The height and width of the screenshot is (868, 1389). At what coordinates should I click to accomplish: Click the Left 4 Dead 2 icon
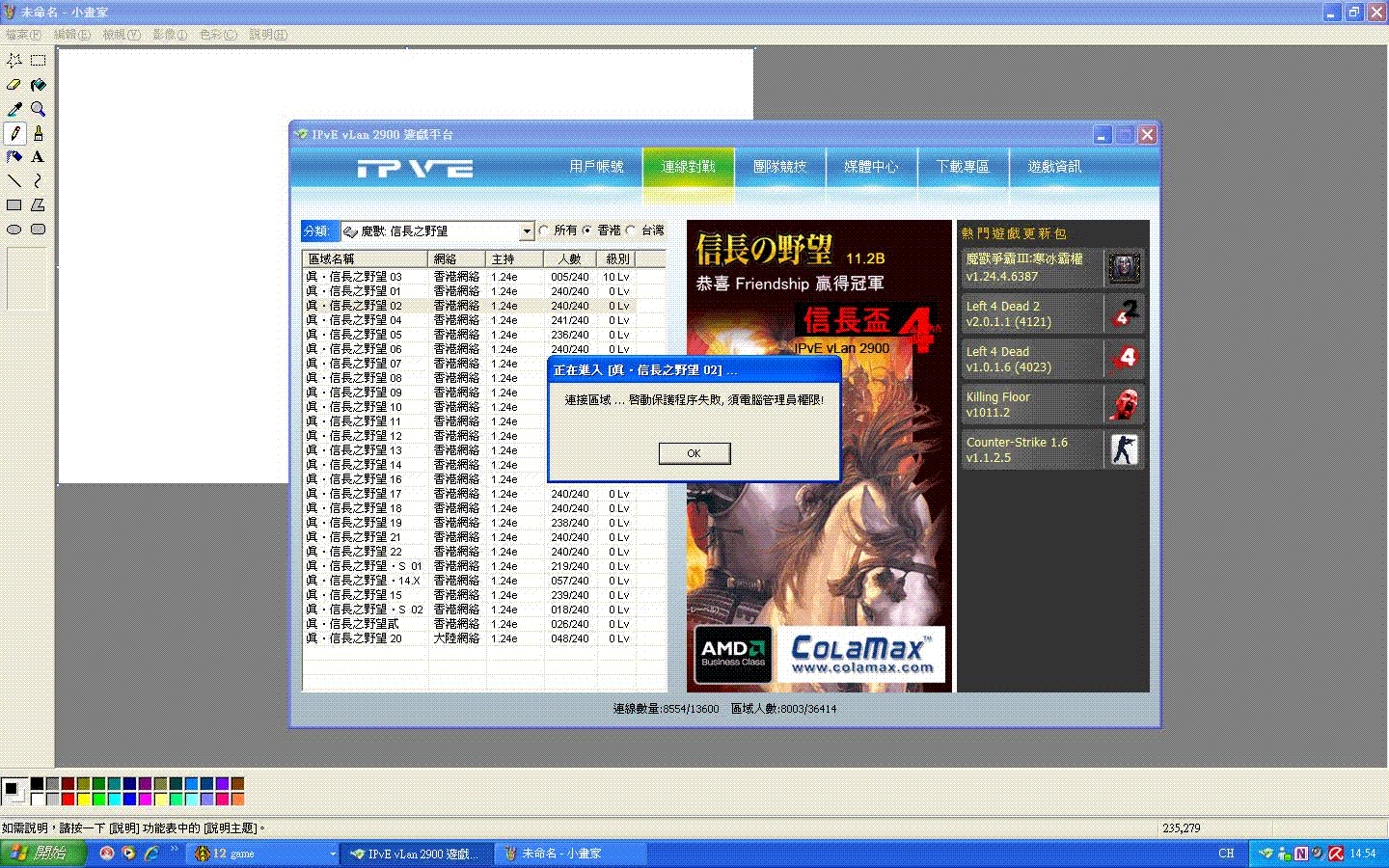[x=1124, y=313]
